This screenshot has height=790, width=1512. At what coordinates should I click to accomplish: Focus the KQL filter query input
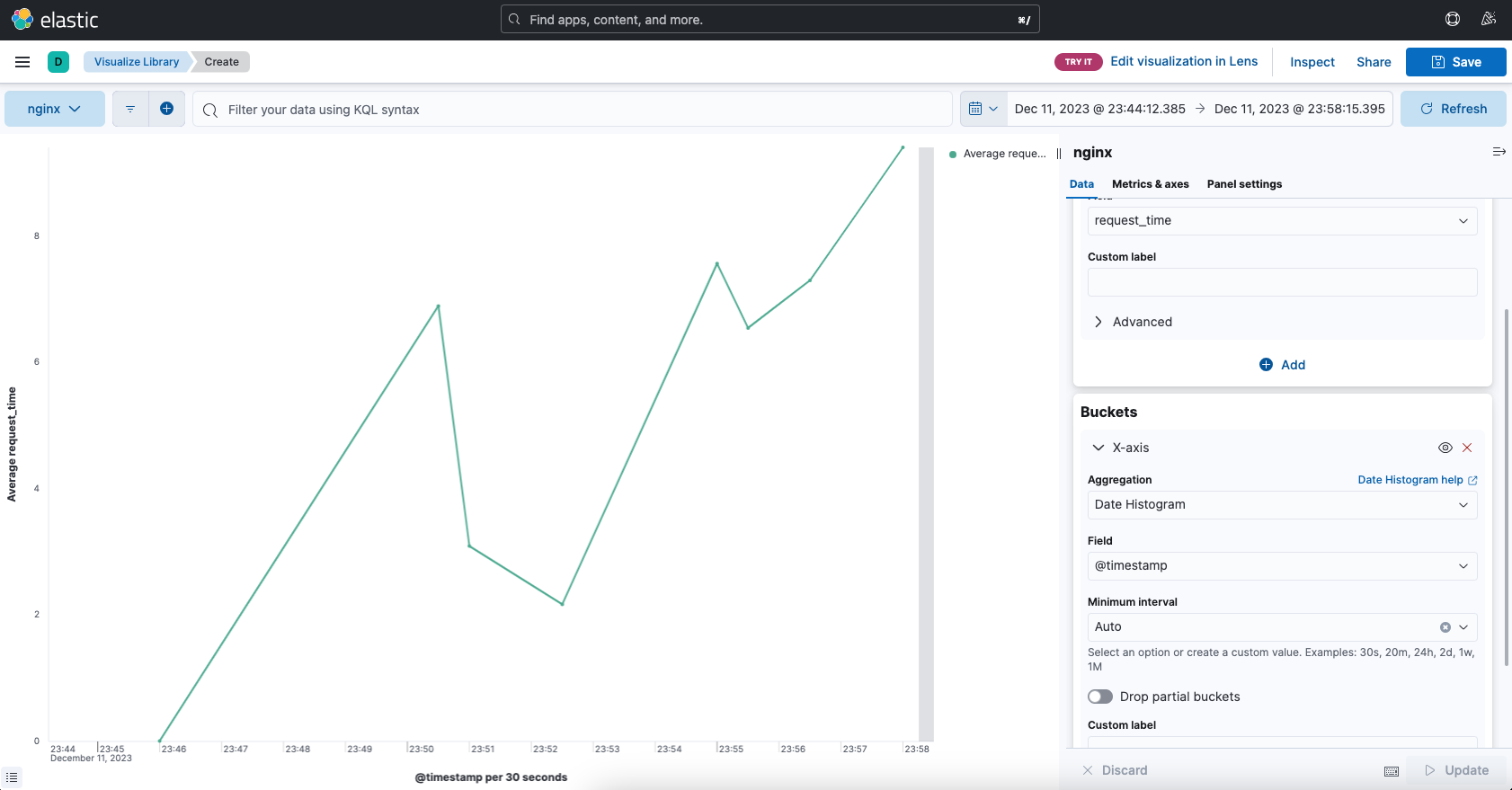573,109
